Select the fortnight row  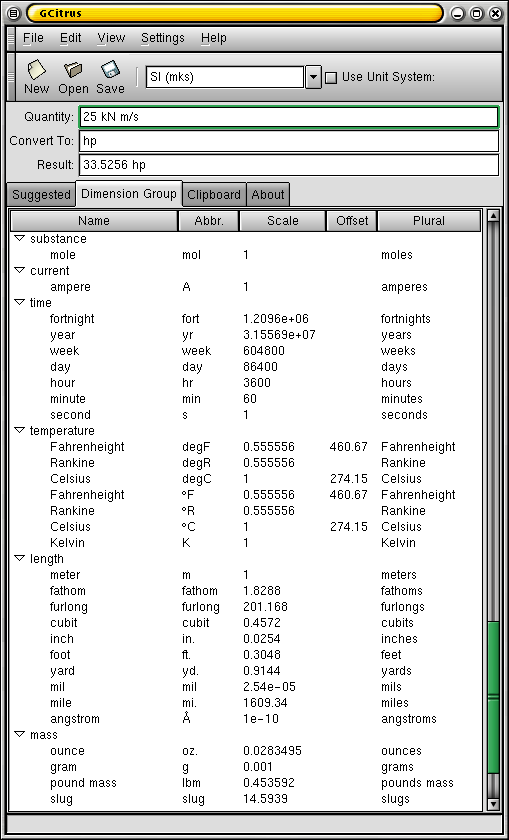pyautogui.click(x=245, y=319)
